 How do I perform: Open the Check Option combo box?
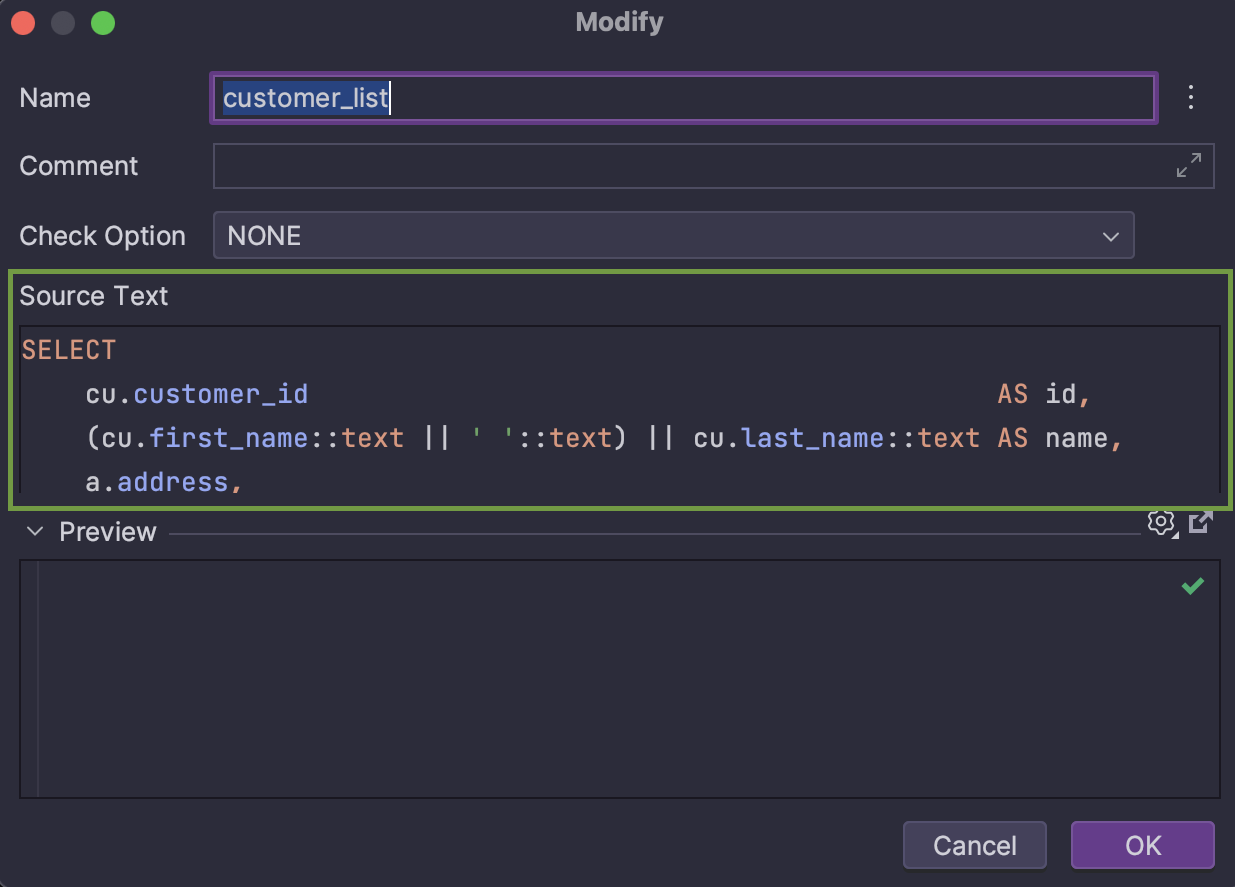(x=673, y=236)
